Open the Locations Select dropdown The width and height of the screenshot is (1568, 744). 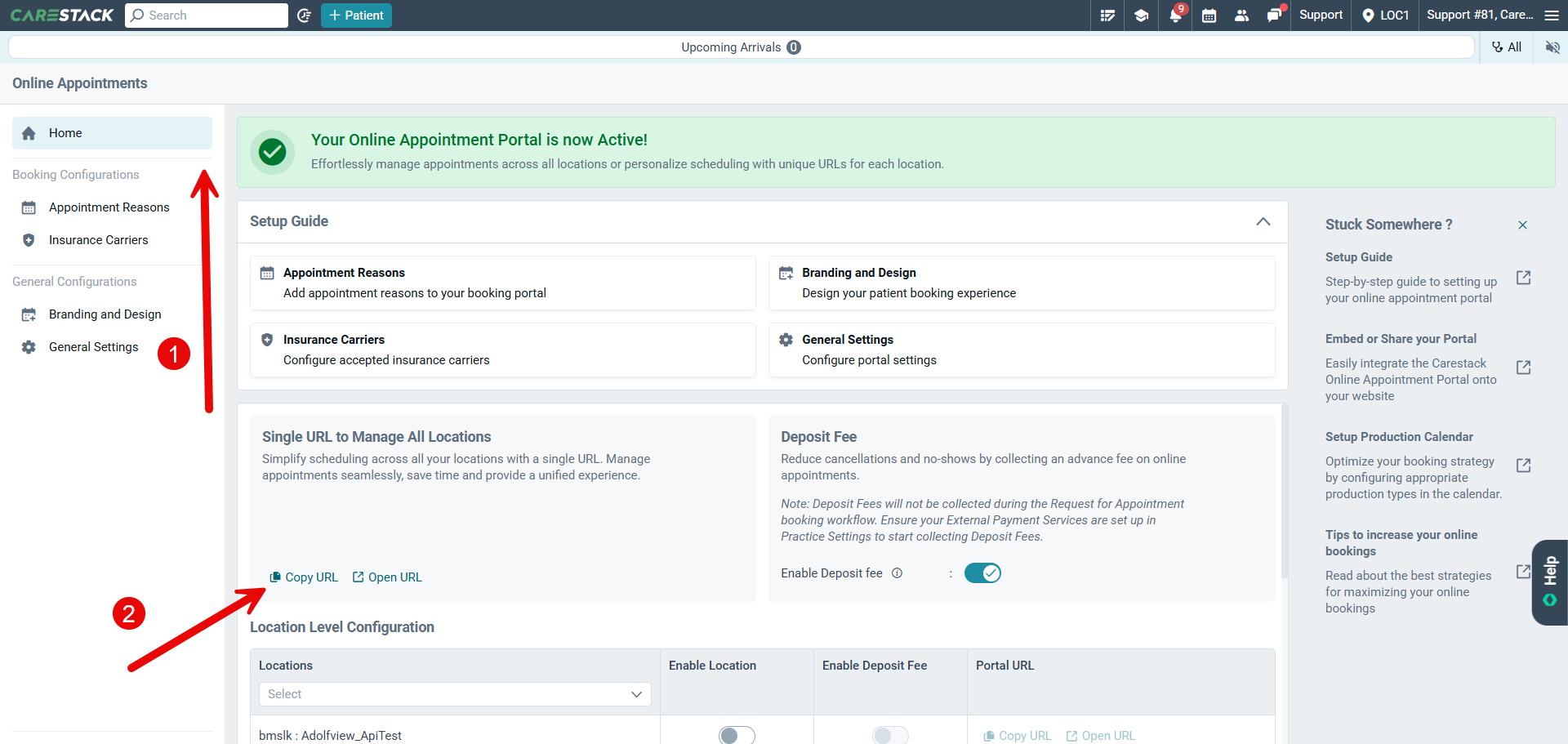(x=455, y=694)
